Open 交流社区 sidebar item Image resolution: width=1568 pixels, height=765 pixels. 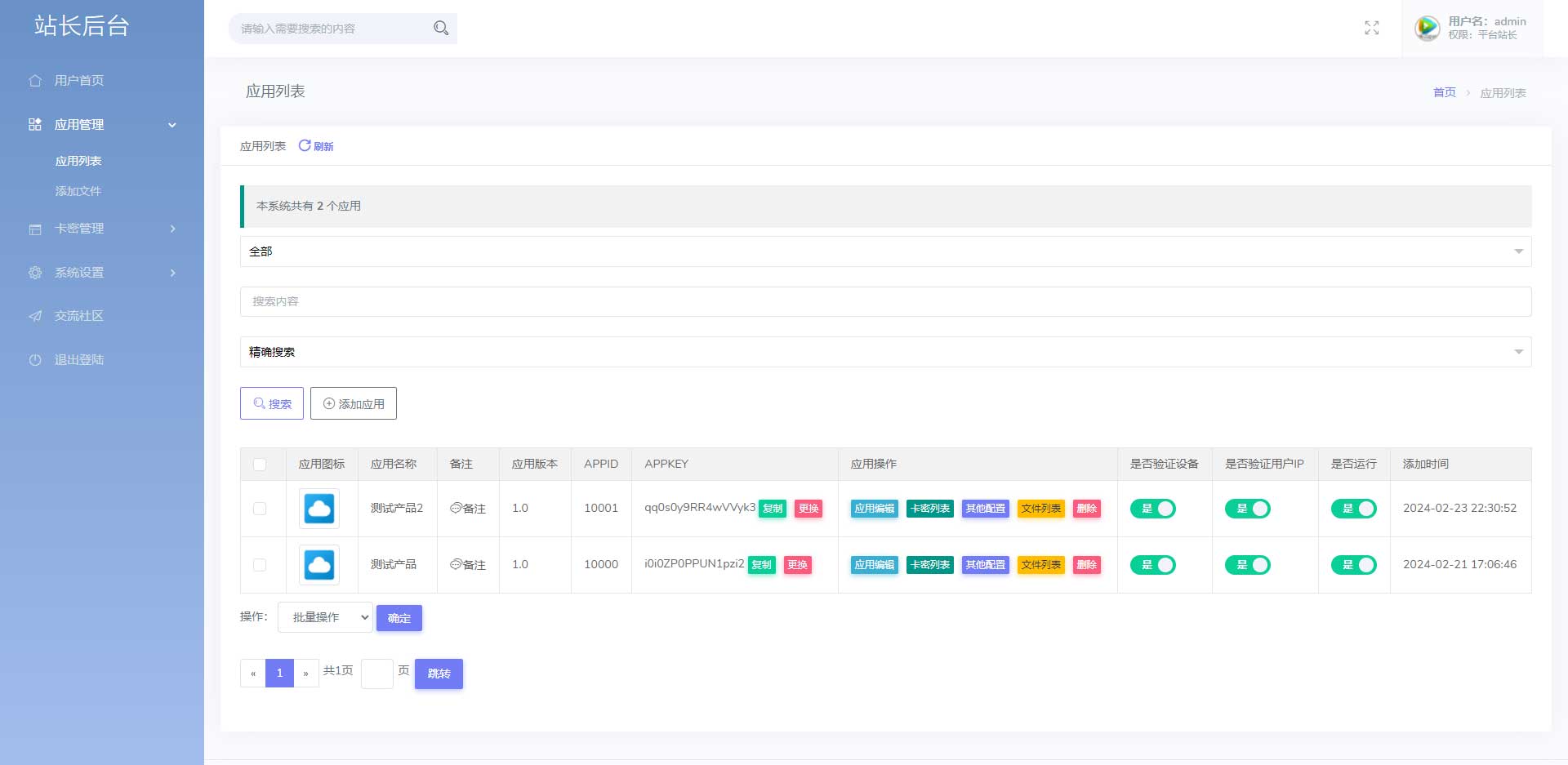coord(79,316)
